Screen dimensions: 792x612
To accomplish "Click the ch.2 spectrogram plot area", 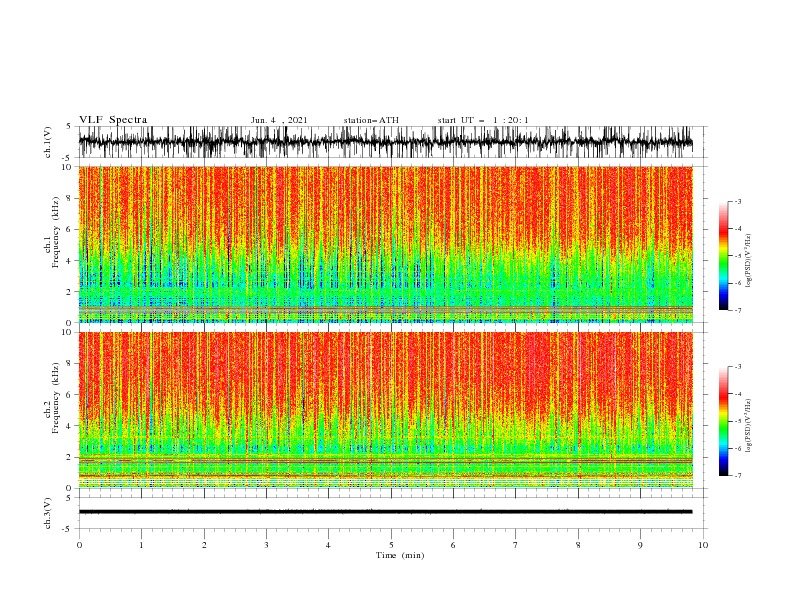I will pyautogui.click(x=385, y=410).
